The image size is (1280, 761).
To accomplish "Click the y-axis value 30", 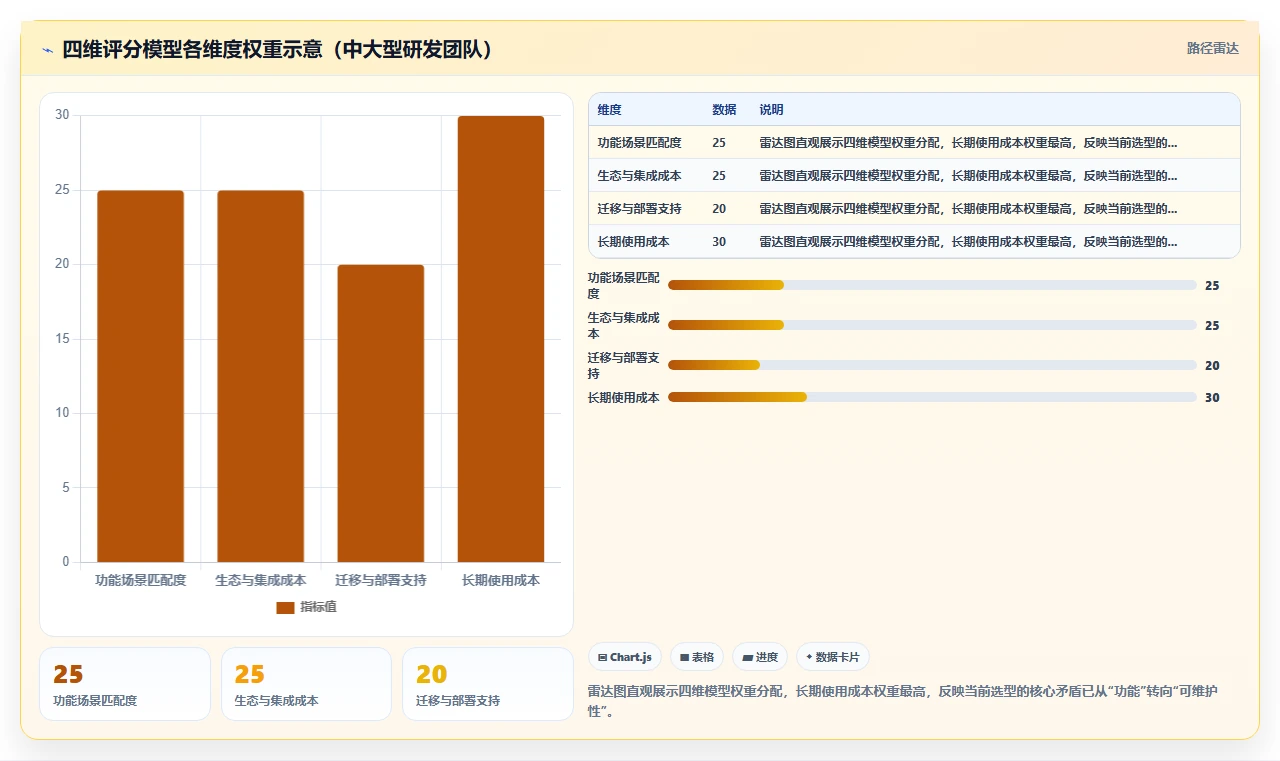I will coord(62,115).
